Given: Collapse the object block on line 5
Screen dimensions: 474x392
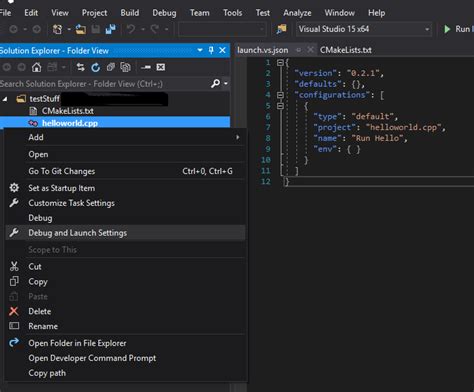Looking at the screenshot, I should click(x=280, y=106).
